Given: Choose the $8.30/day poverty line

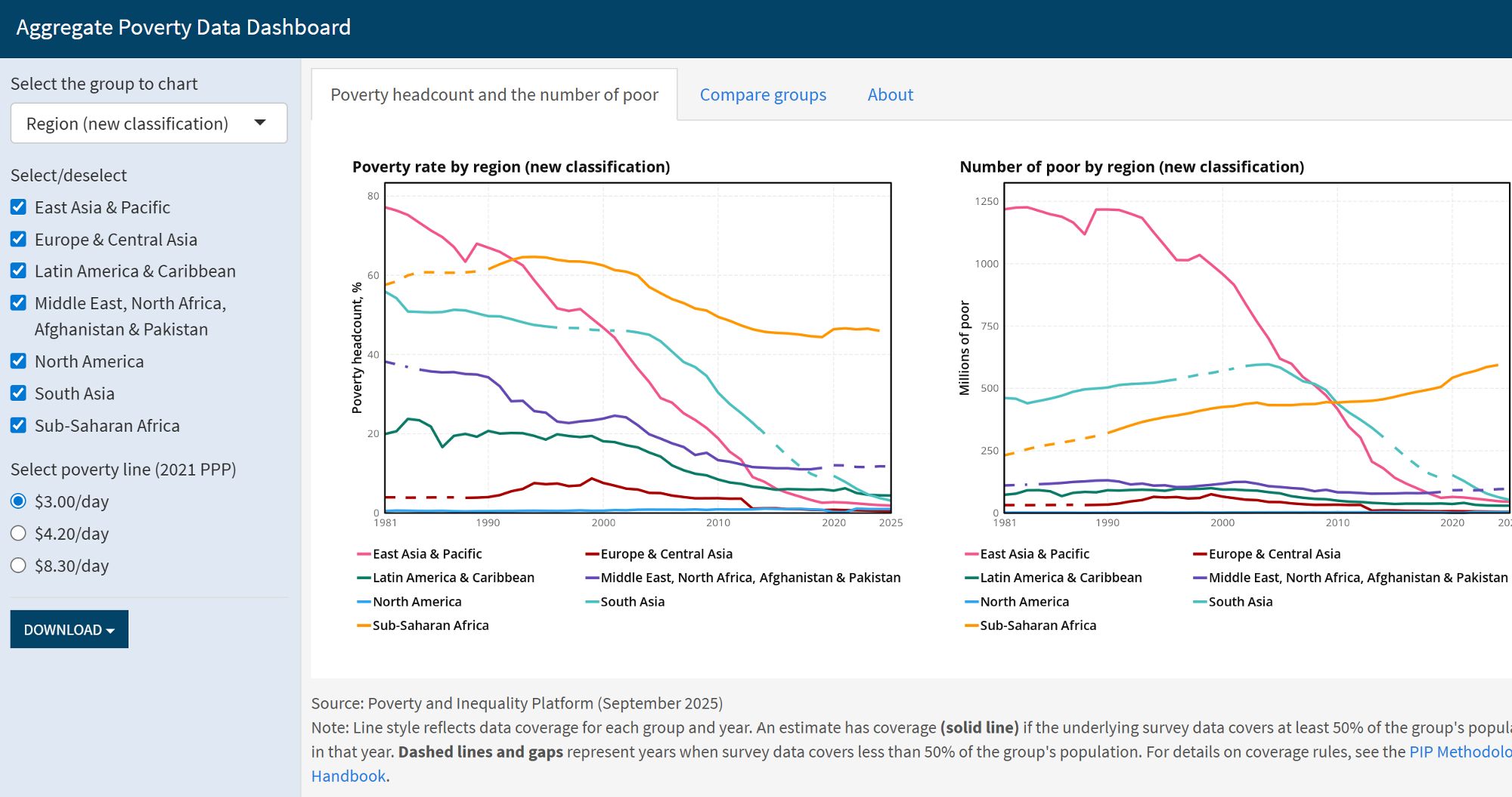Looking at the screenshot, I should coord(18,565).
